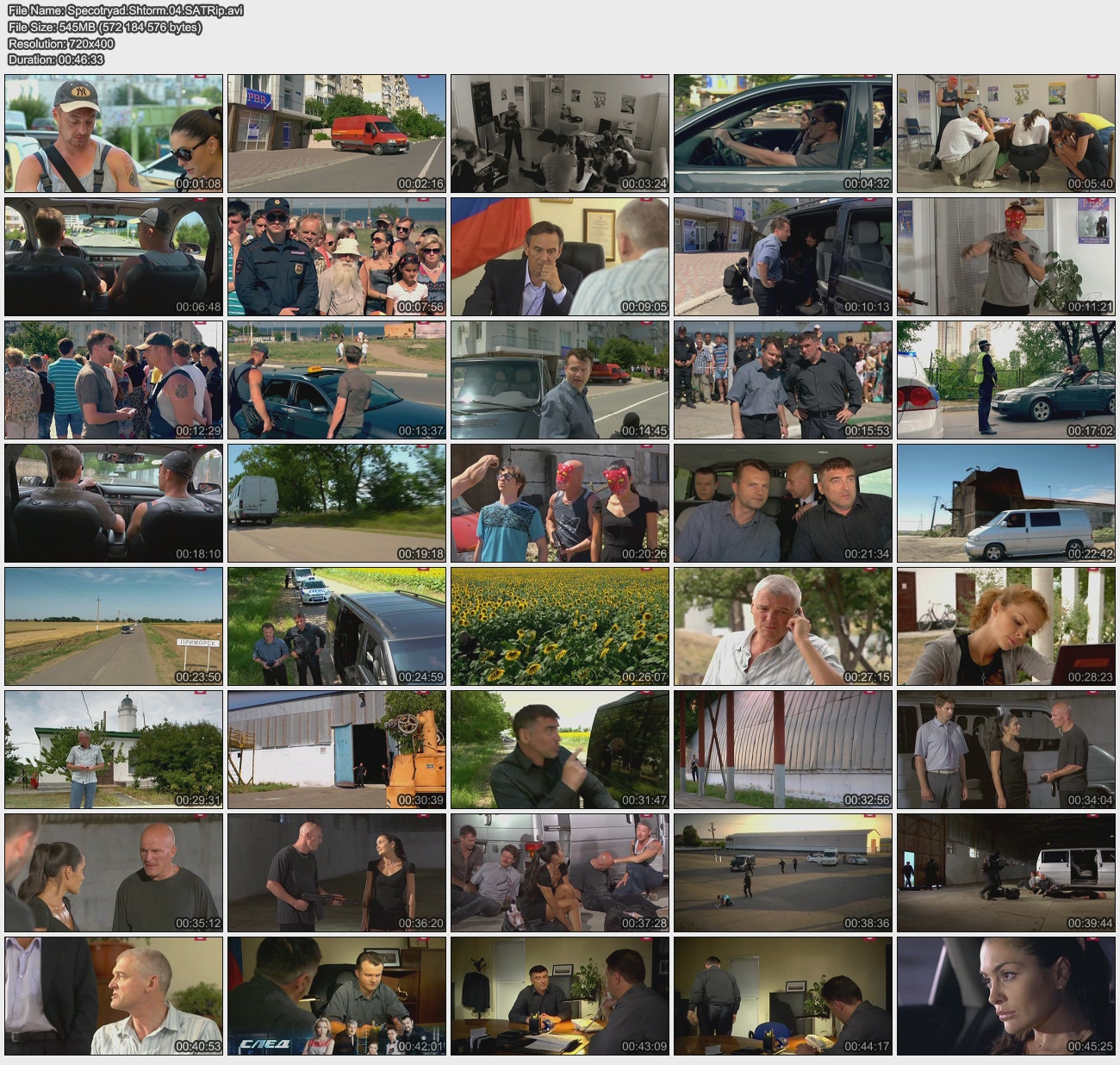This screenshot has height=1065, width=1120.
Task: Select the woman with laptop frame 00:28:23
Action: pyautogui.click(x=1006, y=626)
